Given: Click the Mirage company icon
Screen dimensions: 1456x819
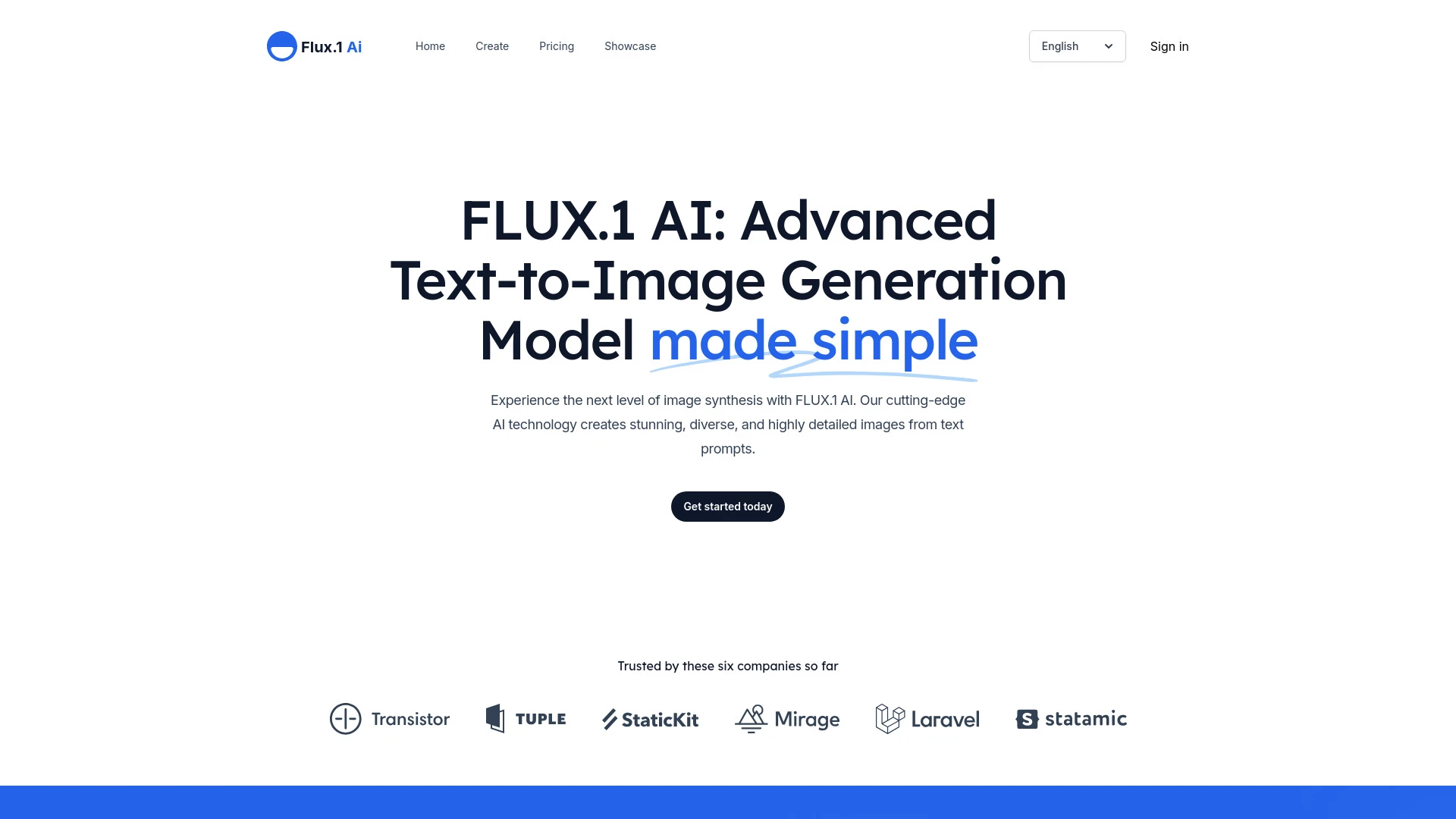Looking at the screenshot, I should pyautogui.click(x=750, y=717).
